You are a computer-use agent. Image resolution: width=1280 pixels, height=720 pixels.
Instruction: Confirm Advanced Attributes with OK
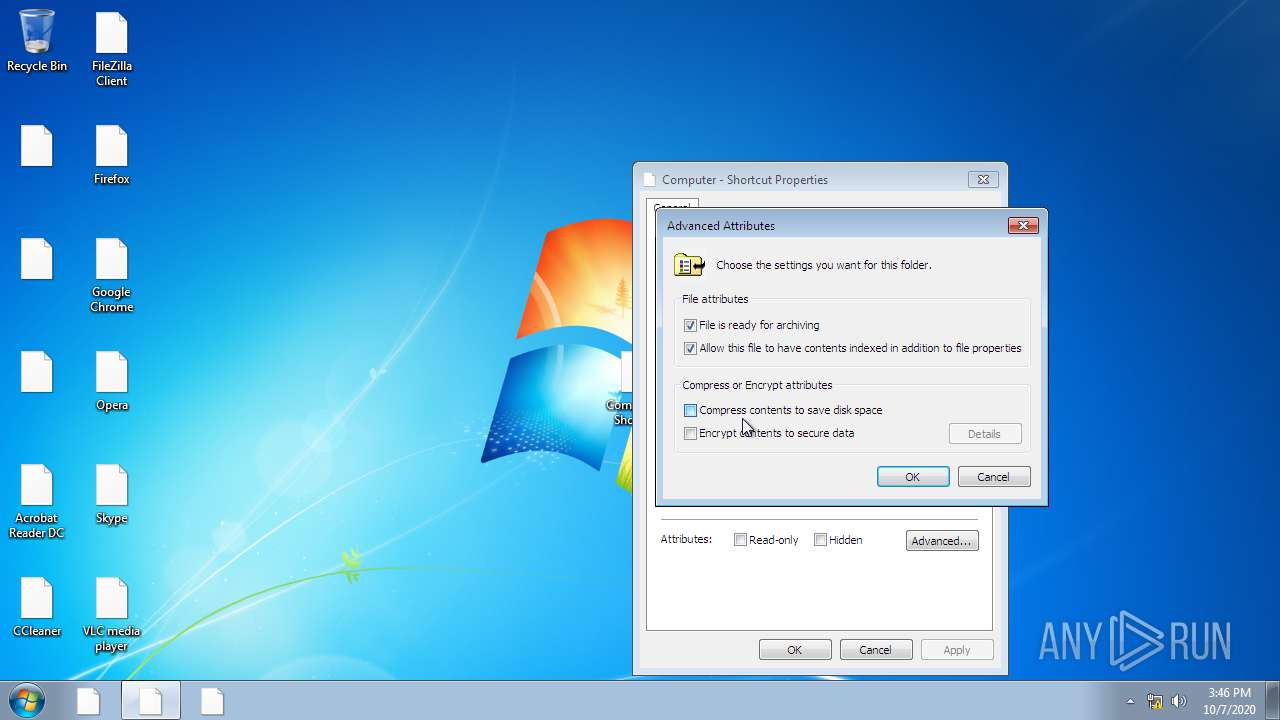(x=913, y=477)
